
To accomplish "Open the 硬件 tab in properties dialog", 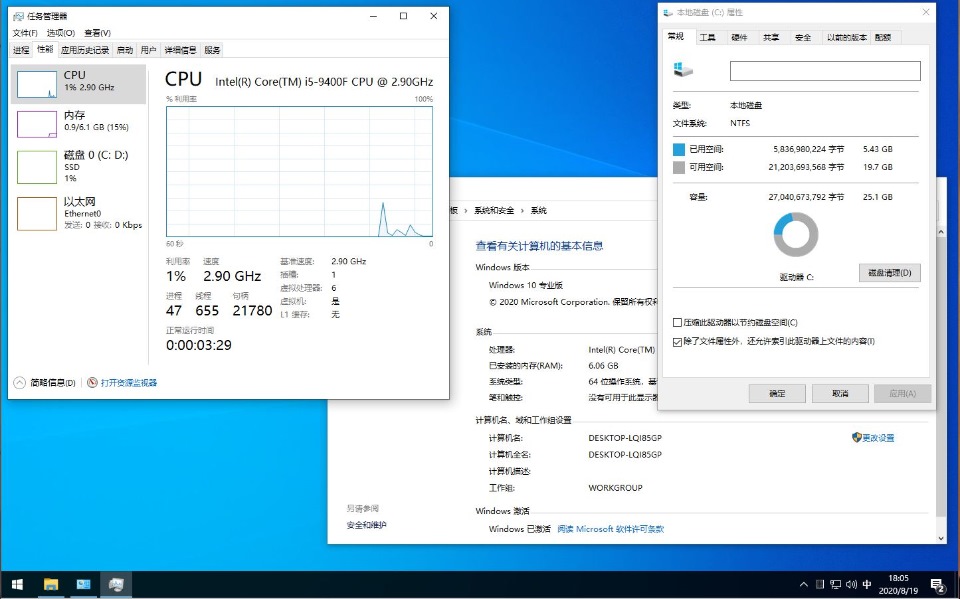I will [x=740, y=37].
